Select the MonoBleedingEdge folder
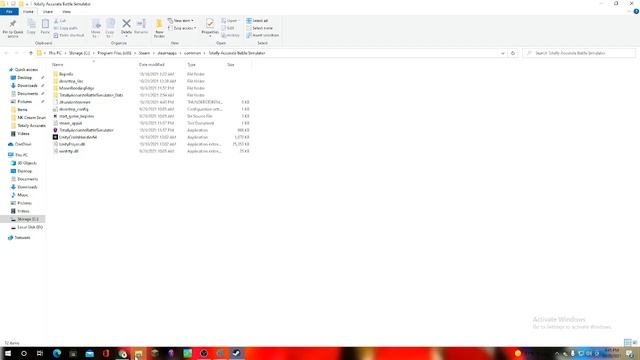640x360 pixels. tap(76, 88)
